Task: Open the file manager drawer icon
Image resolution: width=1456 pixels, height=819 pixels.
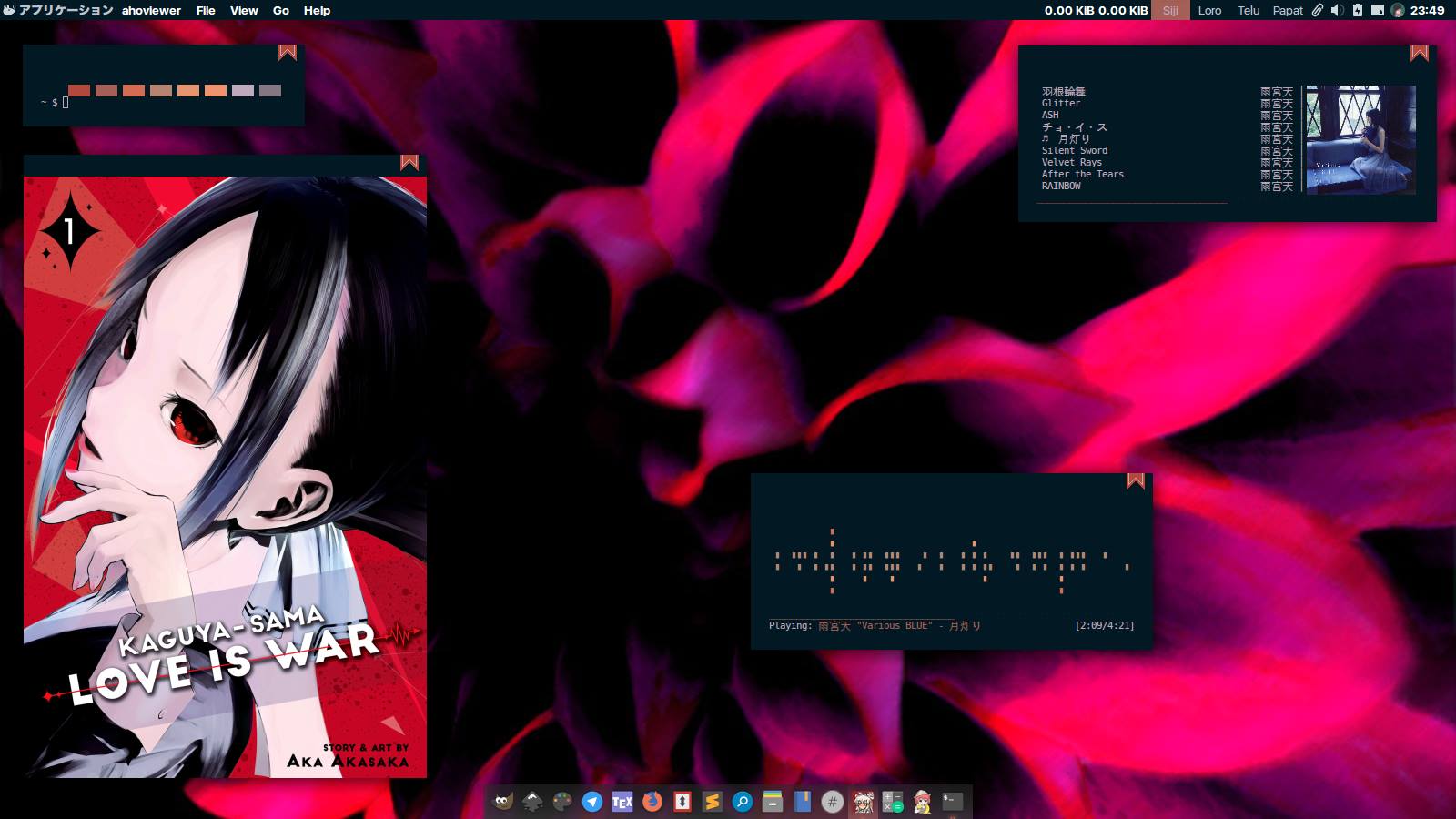Action: pyautogui.click(x=773, y=802)
